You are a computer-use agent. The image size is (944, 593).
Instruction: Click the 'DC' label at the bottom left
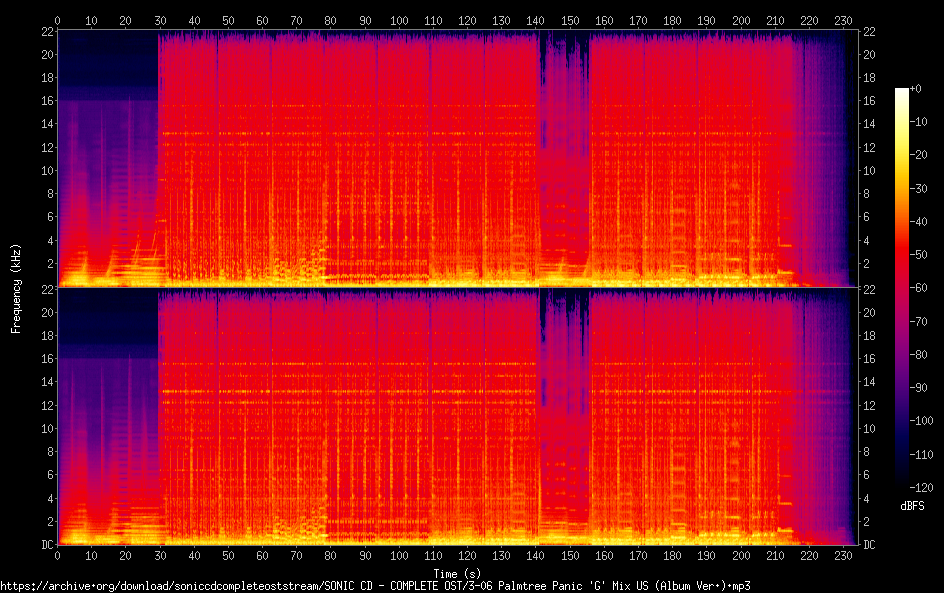tap(45, 545)
